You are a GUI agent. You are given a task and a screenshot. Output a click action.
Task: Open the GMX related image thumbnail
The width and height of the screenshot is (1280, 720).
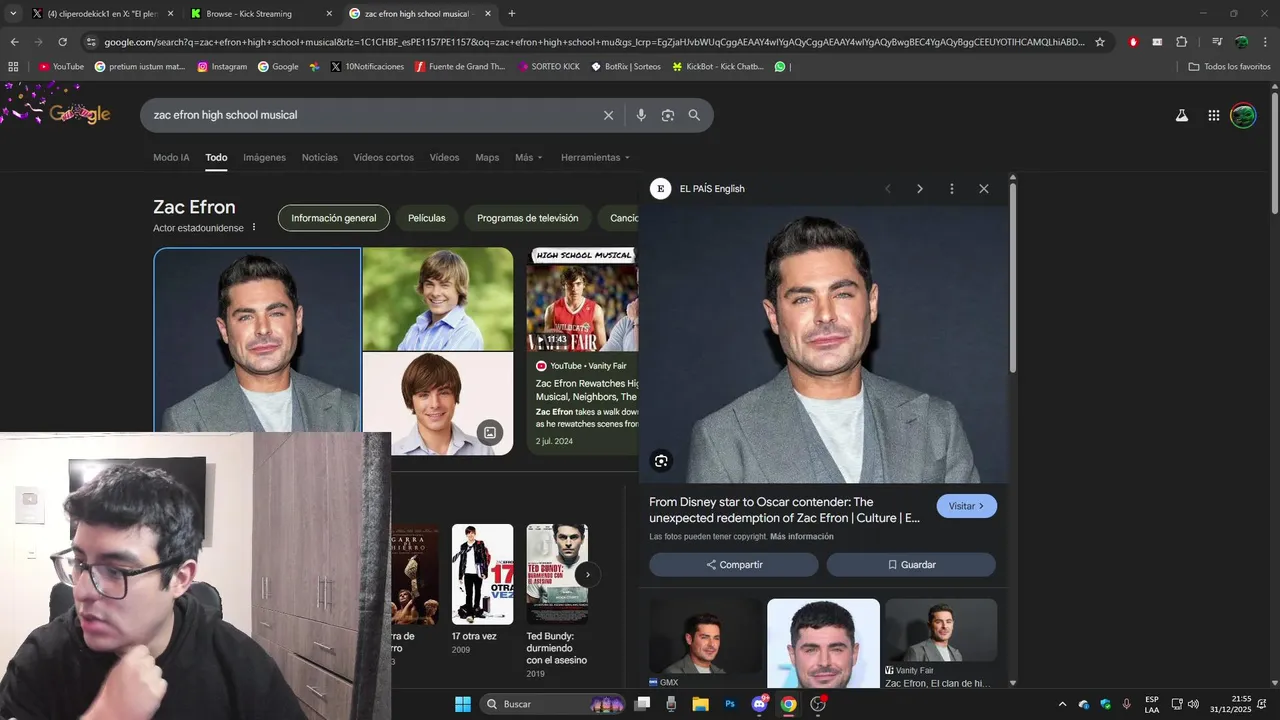(705, 637)
